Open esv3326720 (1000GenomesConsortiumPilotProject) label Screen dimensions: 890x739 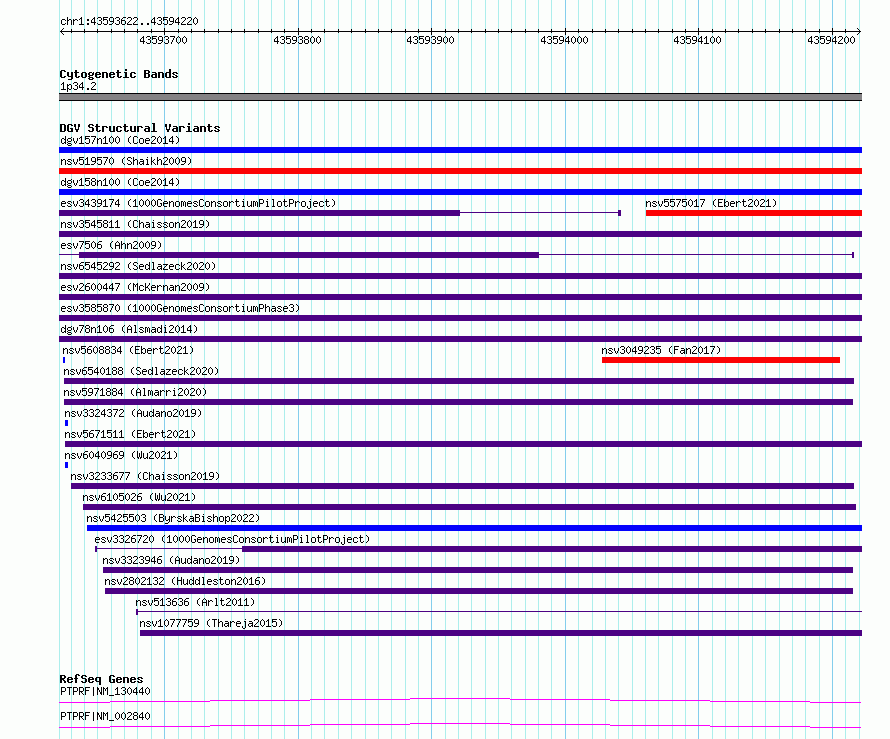pyautogui.click(x=232, y=539)
